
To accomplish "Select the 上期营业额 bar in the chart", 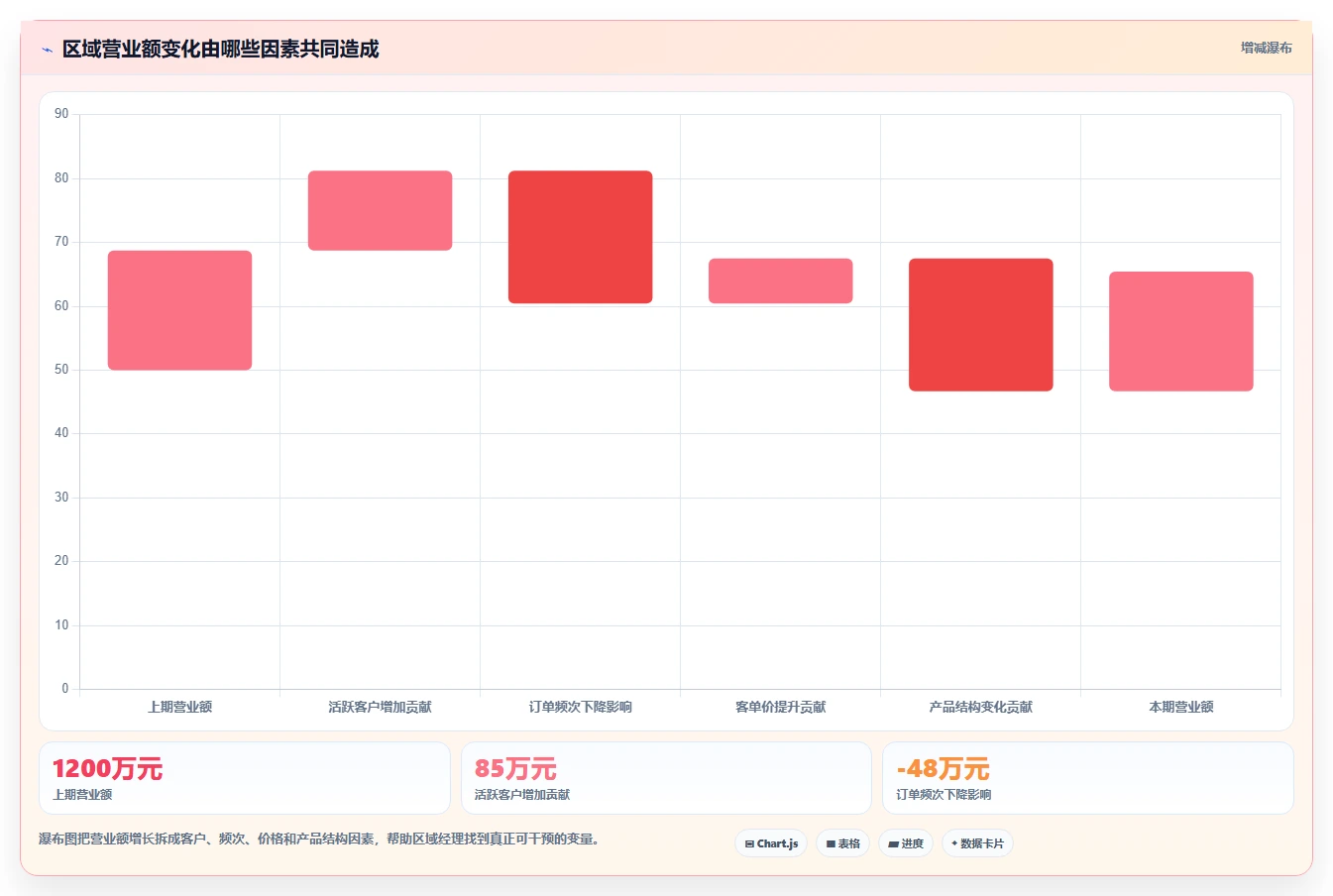I will [179, 310].
